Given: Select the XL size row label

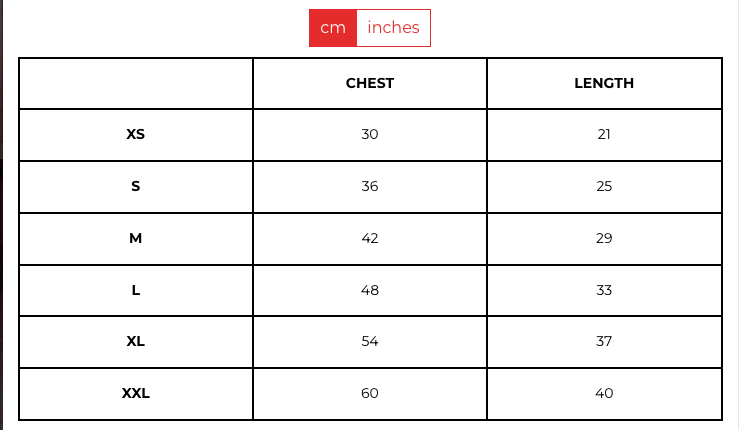Looking at the screenshot, I should (x=136, y=341).
